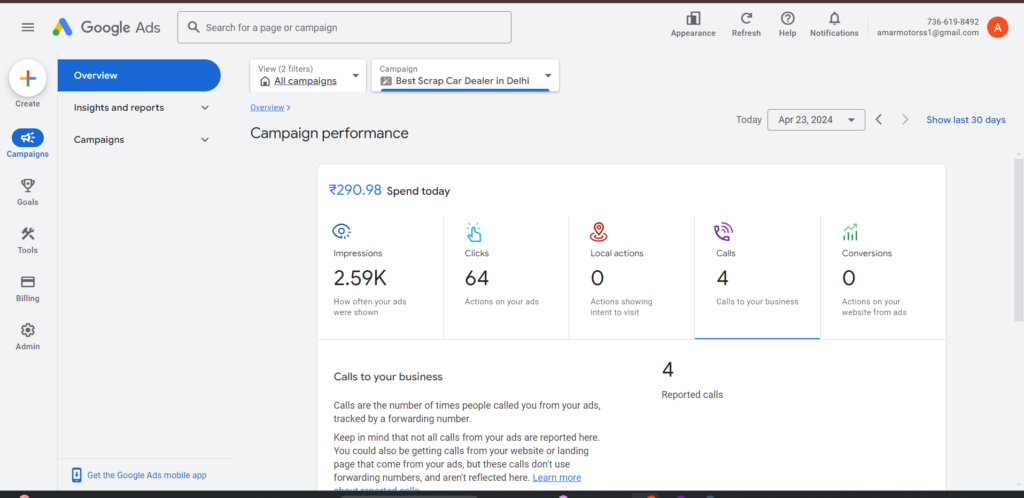
Task: Select the Overview sidebar item
Action: click(139, 76)
